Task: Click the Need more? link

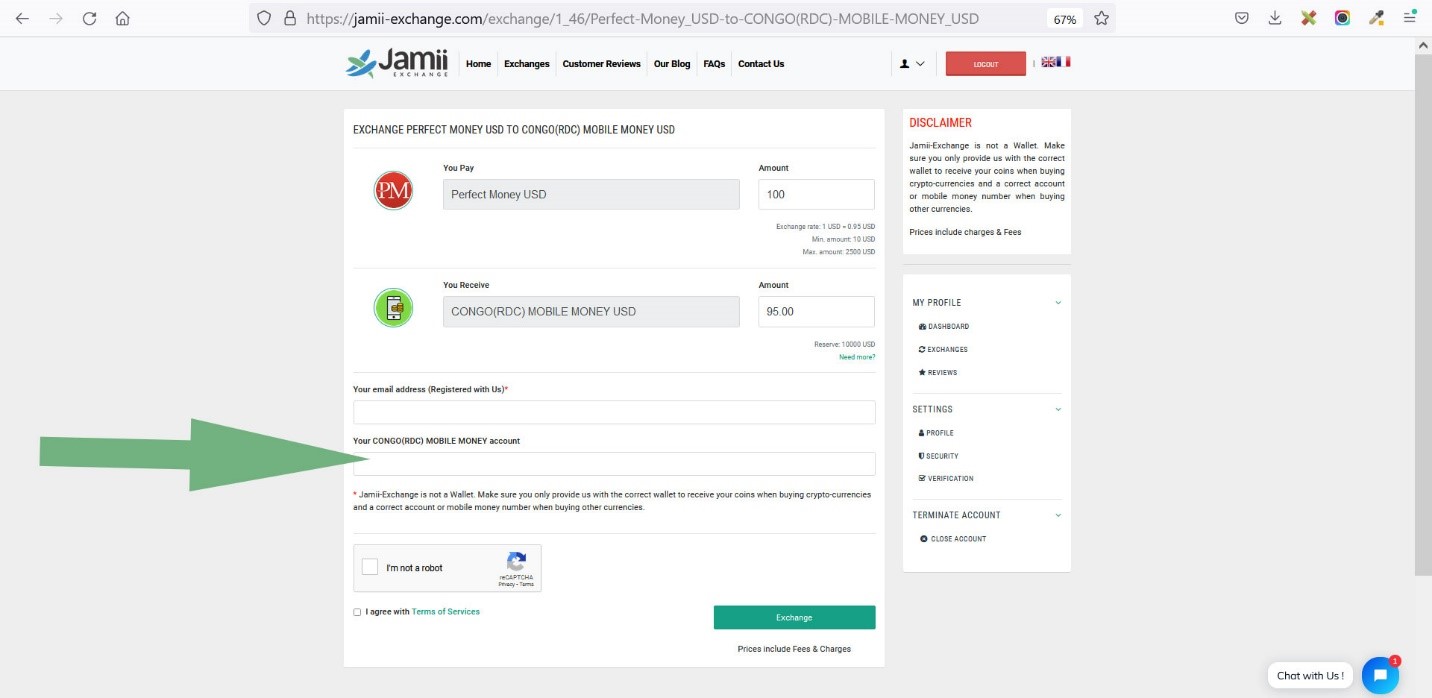Action: tap(857, 357)
